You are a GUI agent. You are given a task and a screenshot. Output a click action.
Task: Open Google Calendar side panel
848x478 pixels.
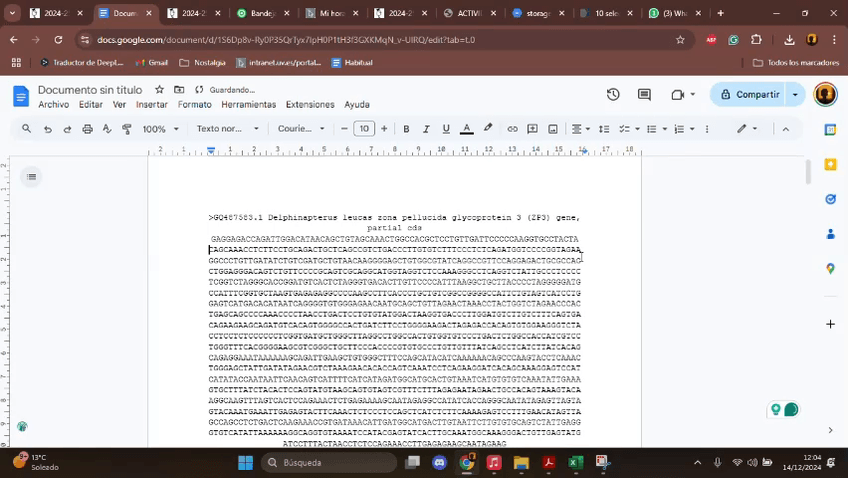(830, 130)
